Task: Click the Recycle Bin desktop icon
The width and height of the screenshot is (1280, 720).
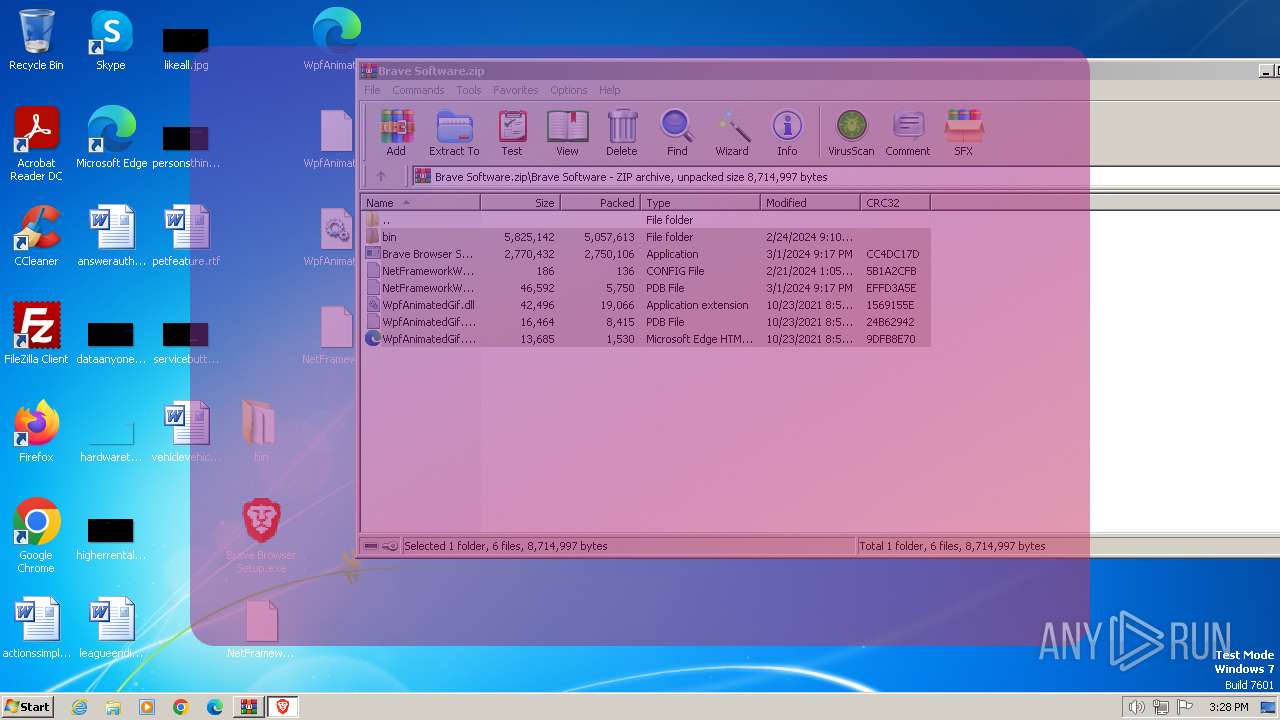Action: [36, 40]
